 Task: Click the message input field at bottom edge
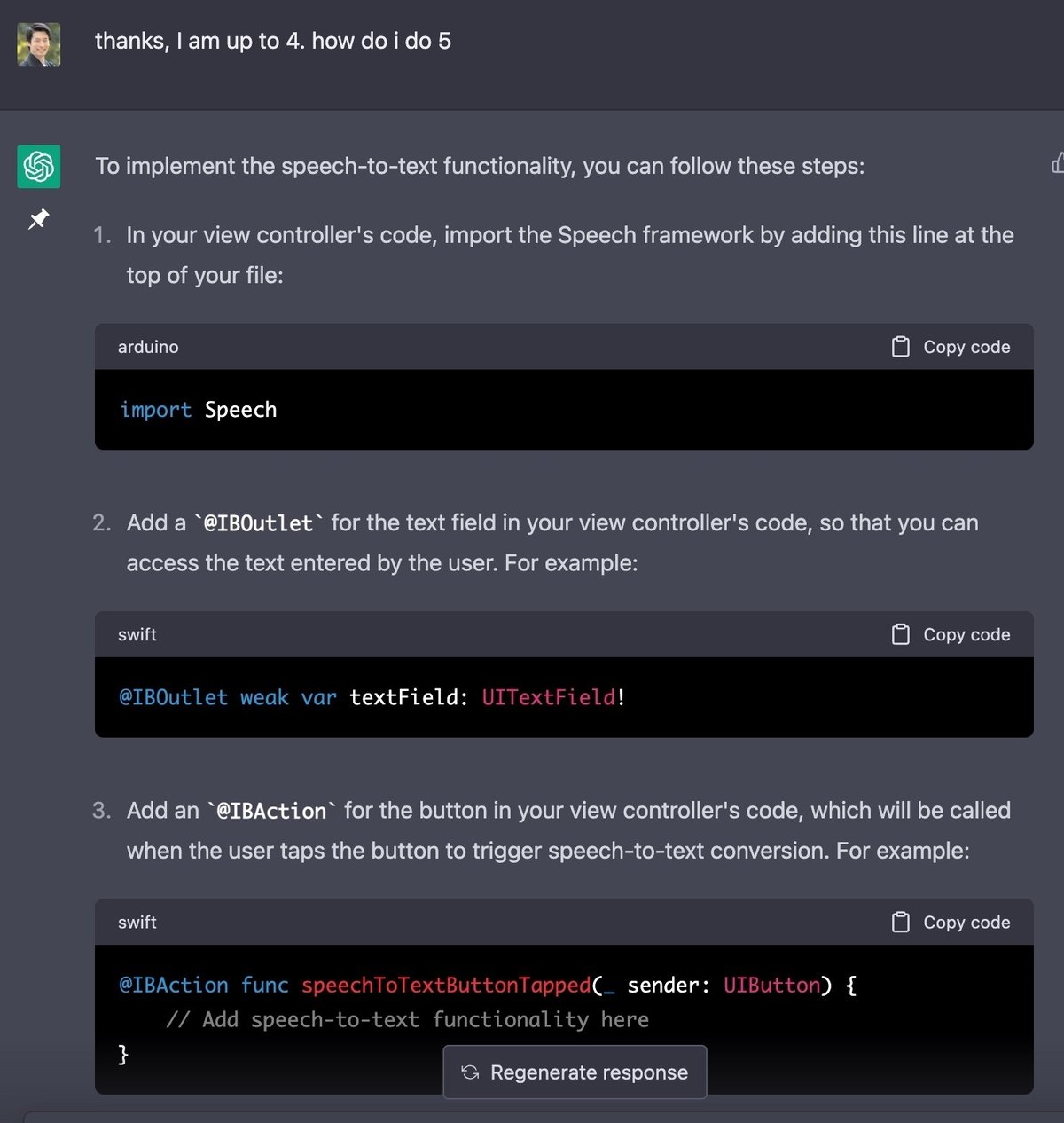tap(543, 1118)
